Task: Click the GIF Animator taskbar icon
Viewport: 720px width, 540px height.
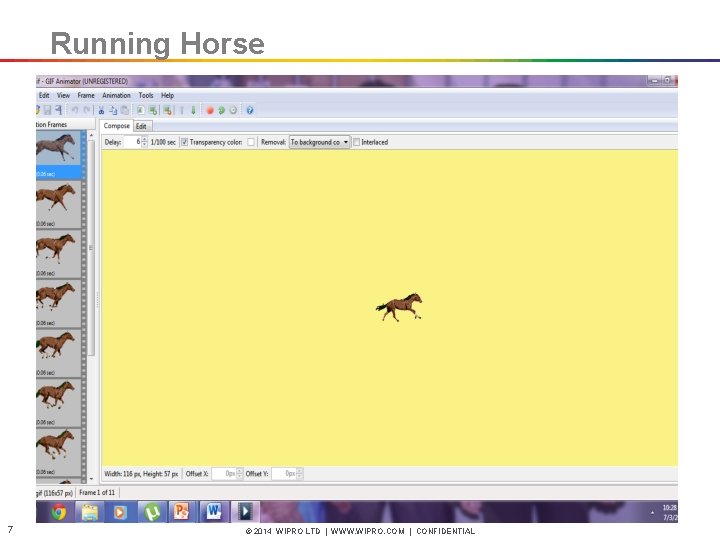Action: point(245,512)
